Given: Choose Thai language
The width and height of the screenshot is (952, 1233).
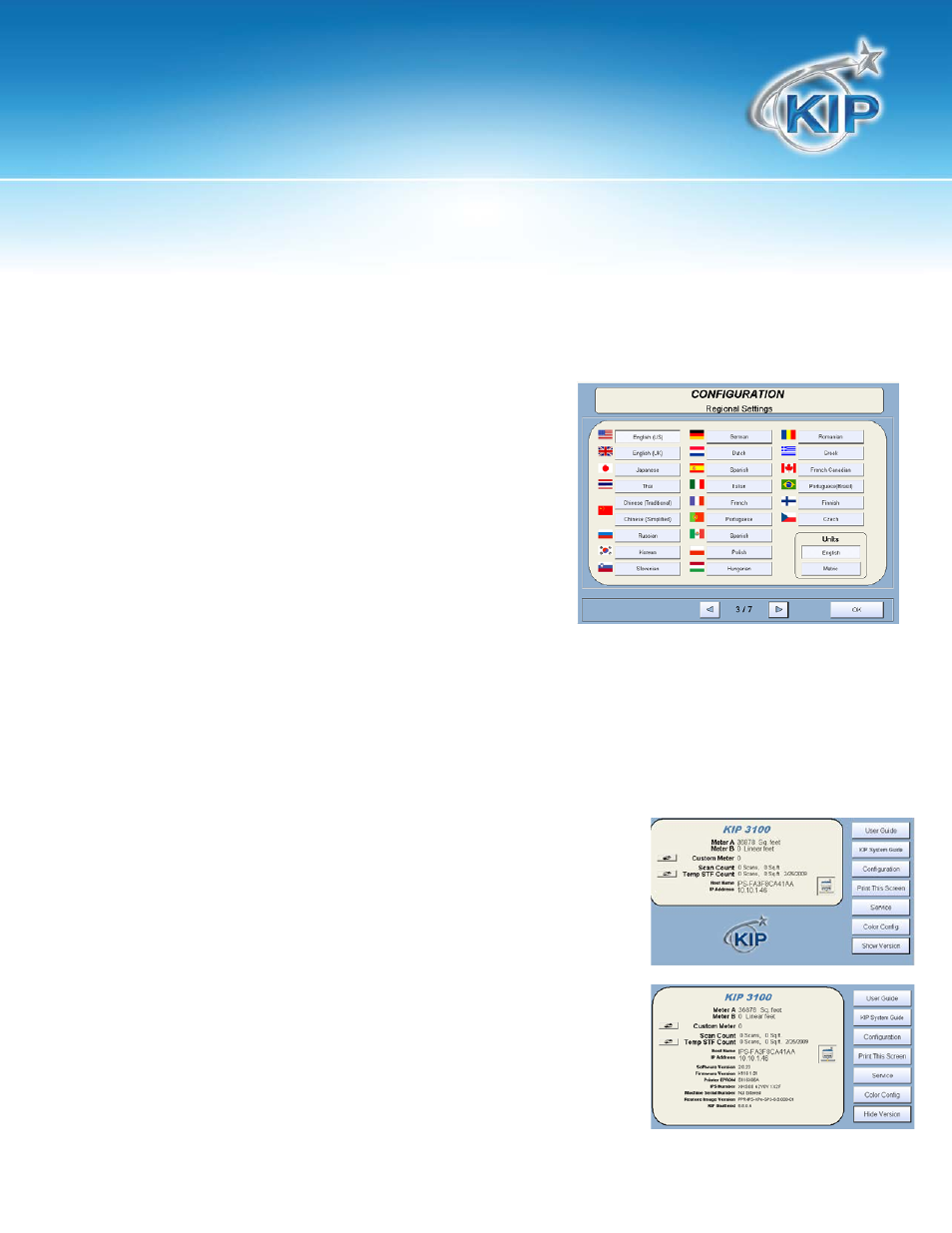Looking at the screenshot, I should pyautogui.click(x=648, y=486).
